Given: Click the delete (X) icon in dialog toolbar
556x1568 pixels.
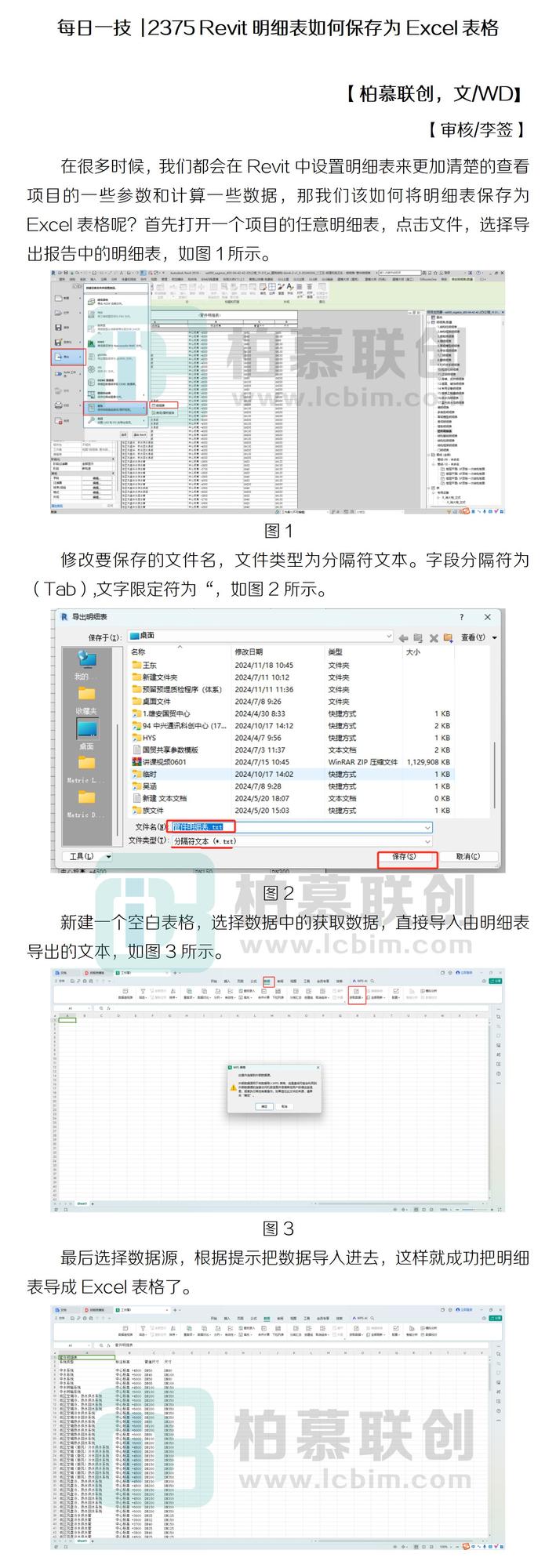Looking at the screenshot, I should (x=433, y=638).
